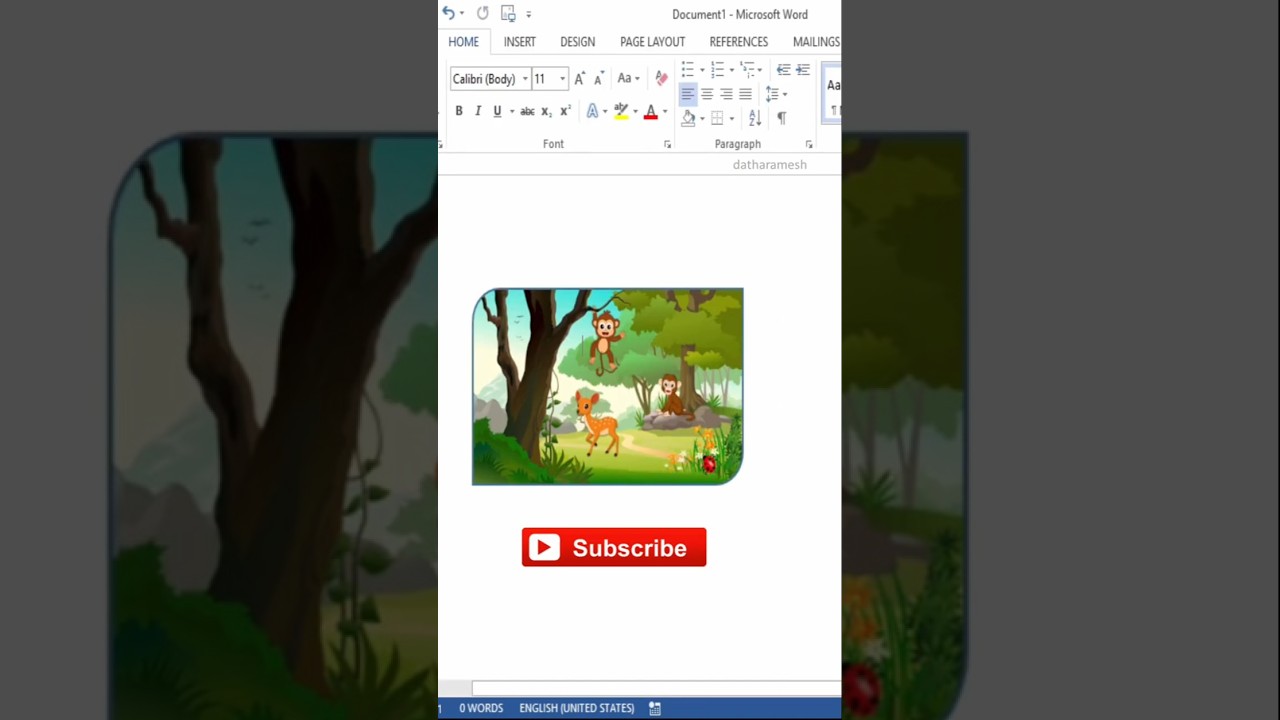Apply red font color
Screen dimensions: 1280x720
click(x=651, y=111)
